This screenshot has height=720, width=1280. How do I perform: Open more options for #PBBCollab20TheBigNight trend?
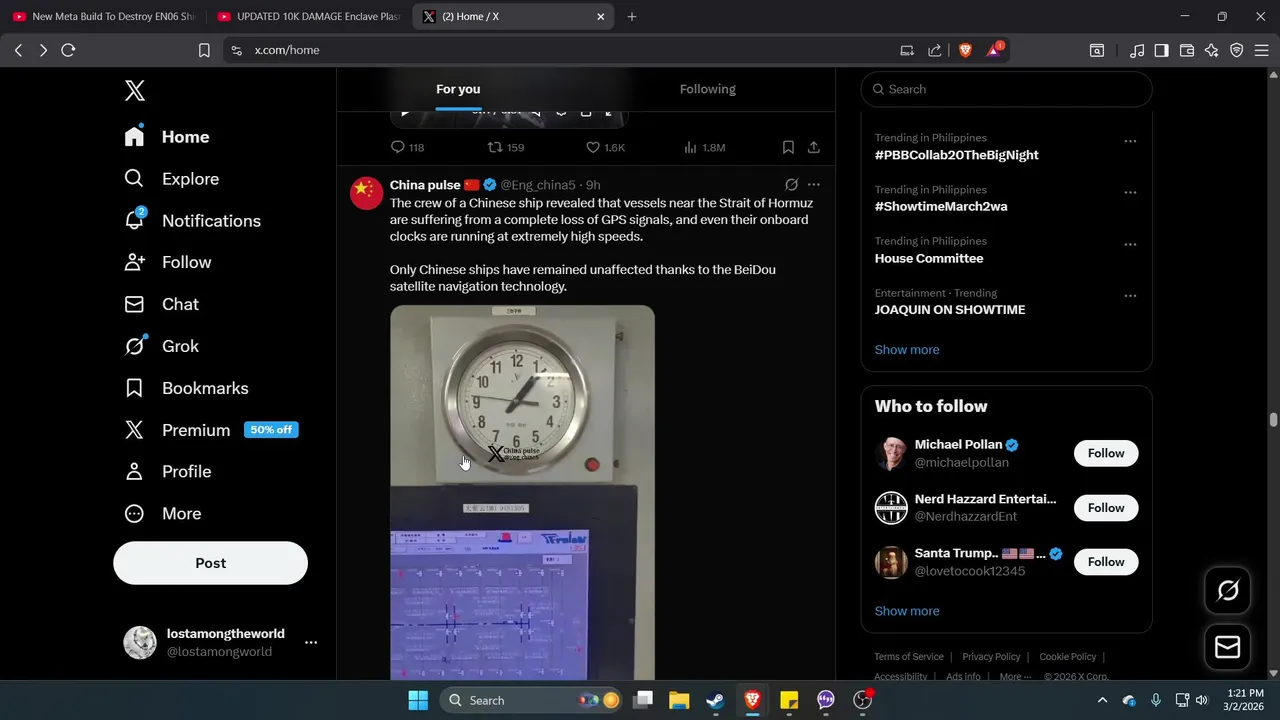[1130, 141]
